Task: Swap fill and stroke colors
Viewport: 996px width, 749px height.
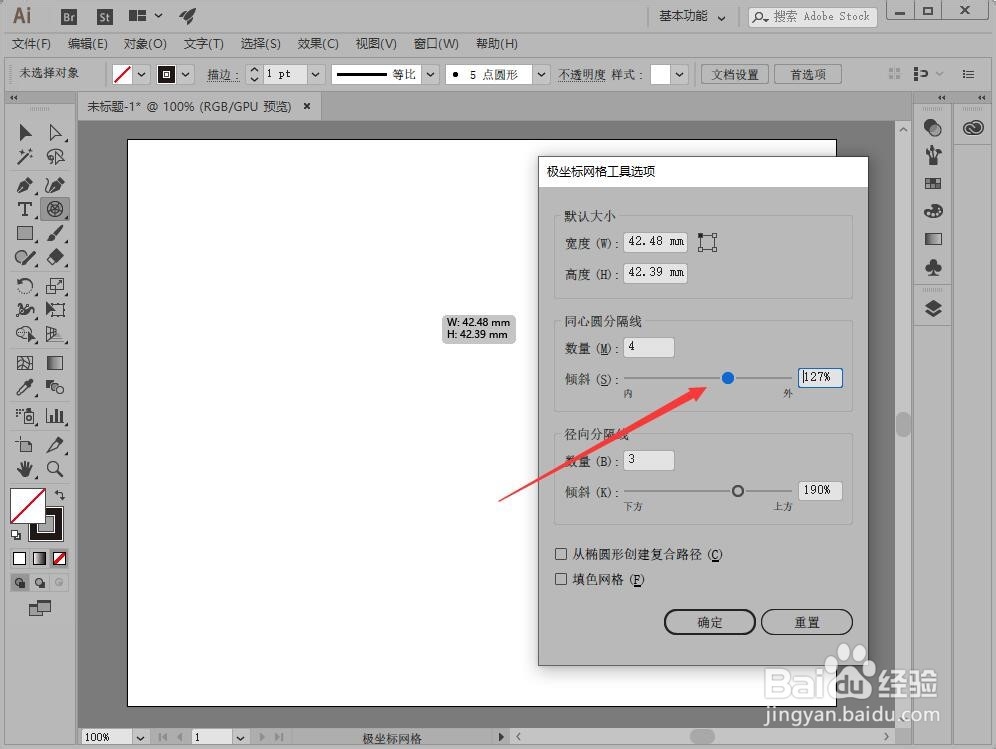Action: (x=60, y=495)
